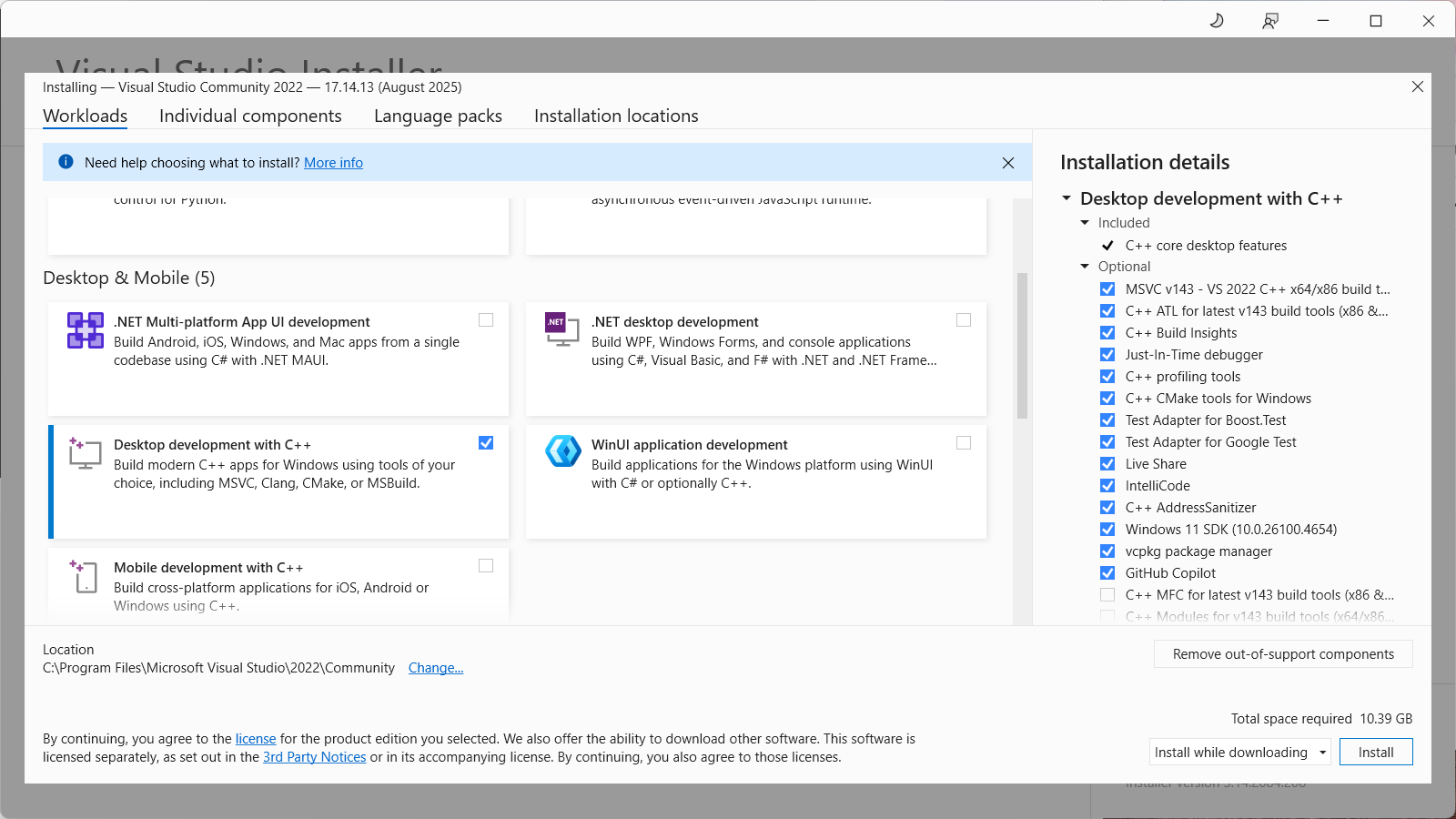The height and width of the screenshot is (819, 1456).
Task: Open the license link
Action: point(256,739)
